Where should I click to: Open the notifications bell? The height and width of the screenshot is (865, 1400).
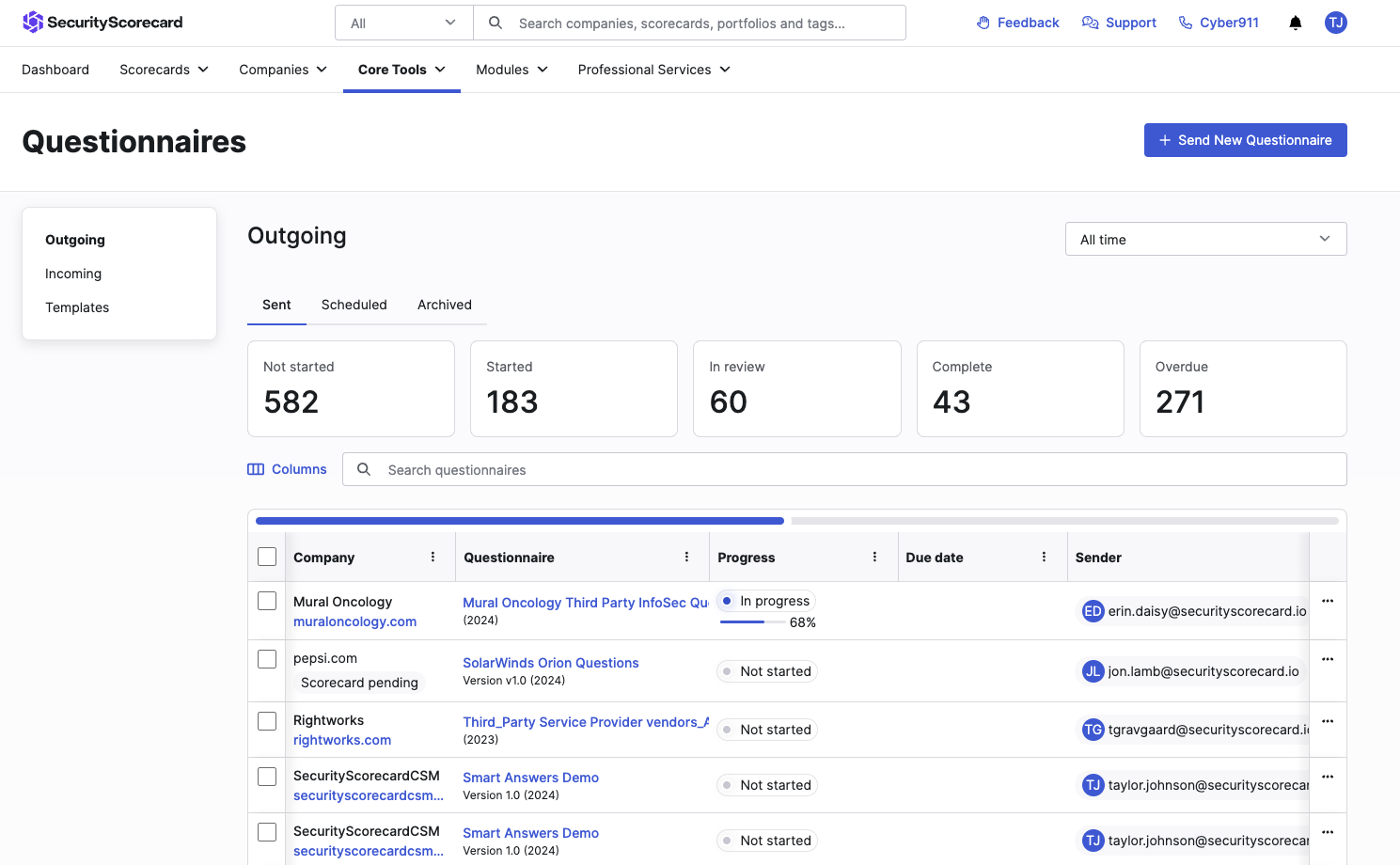1296,23
